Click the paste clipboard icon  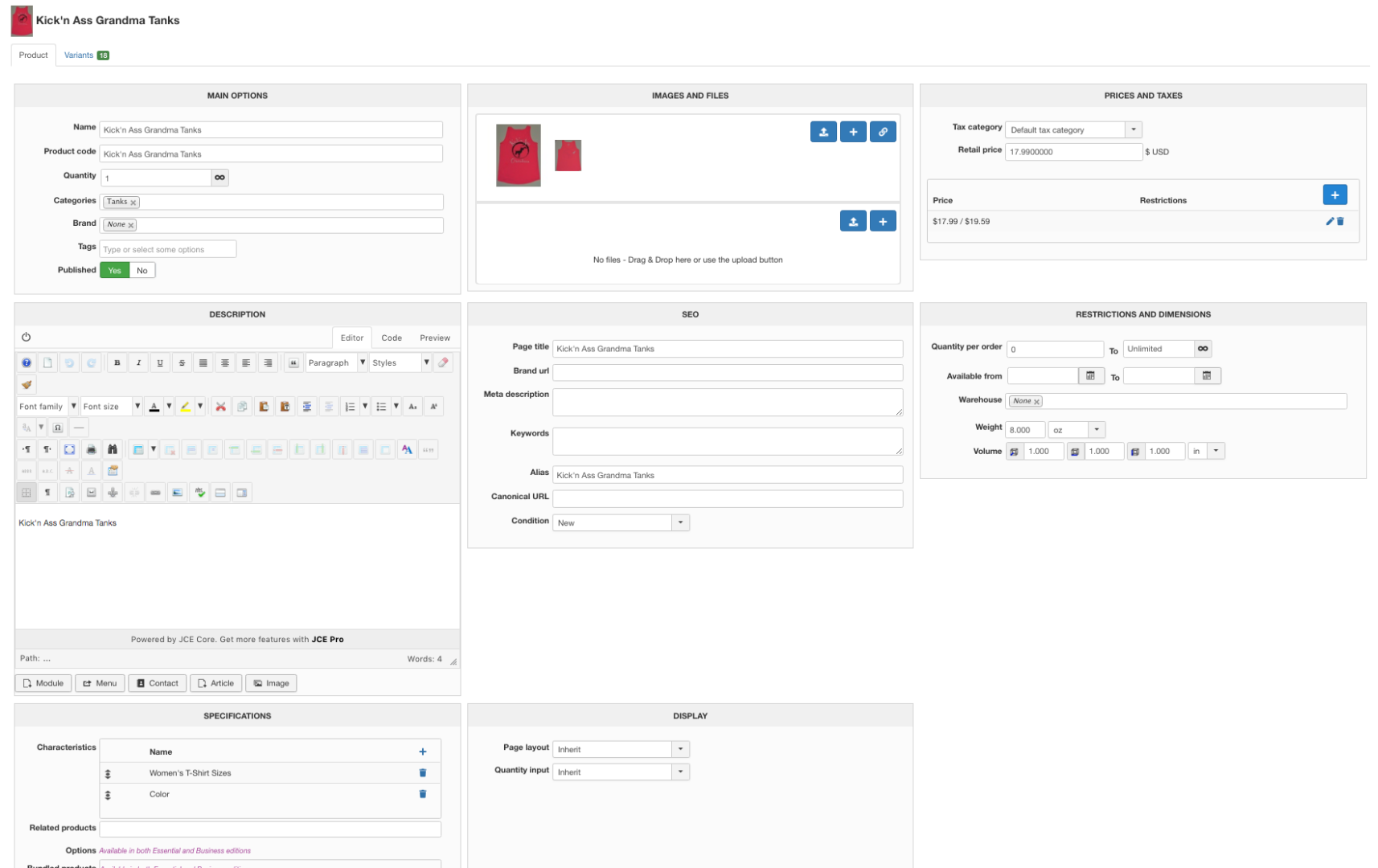coord(264,407)
